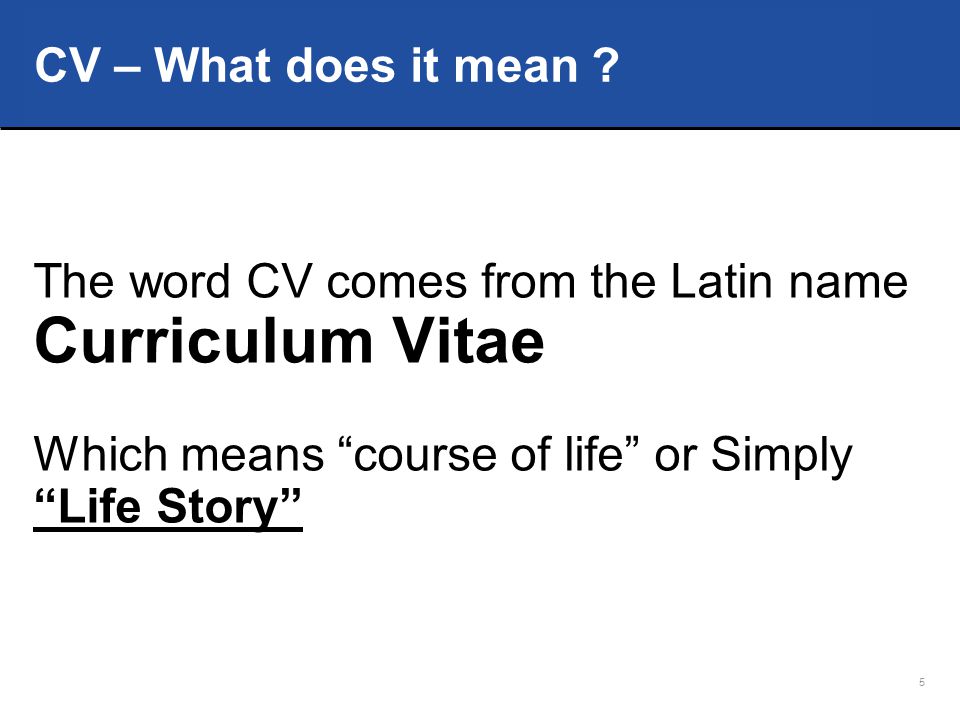960x720 pixels.
Task: Click the bold words "Curriculum Vitae"
Action: (290, 340)
